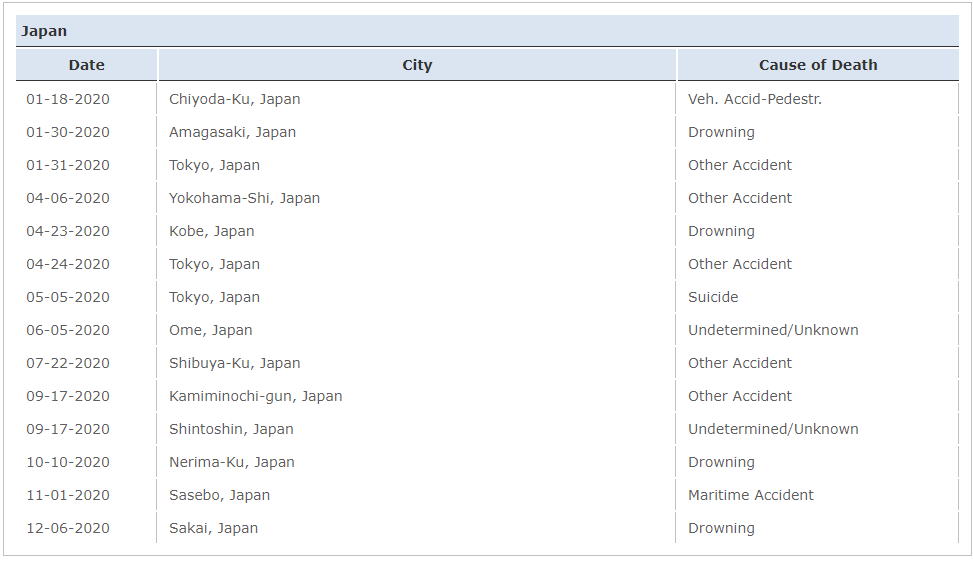Select Undetermined/Unknown in the Shintoshin row
The height and width of the screenshot is (565, 973).
773,429
